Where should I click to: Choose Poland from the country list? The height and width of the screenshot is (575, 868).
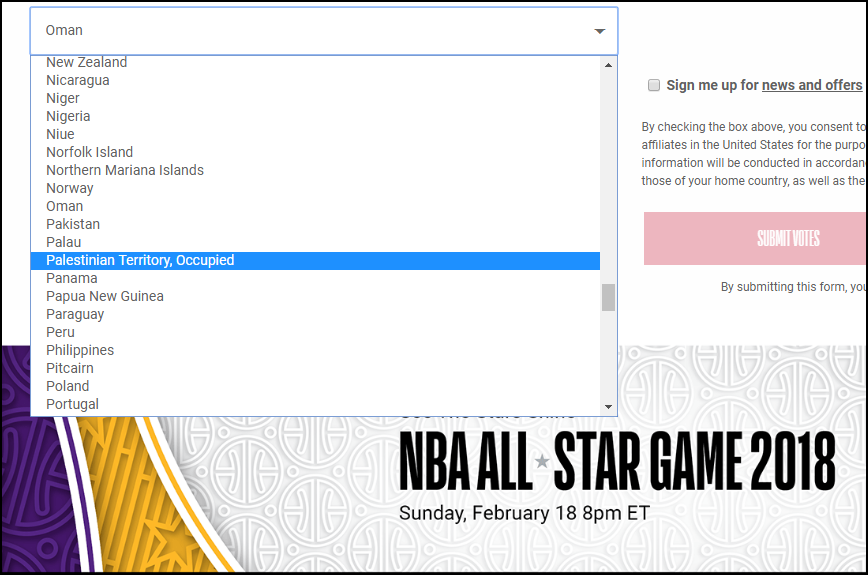pyautogui.click(x=315, y=386)
